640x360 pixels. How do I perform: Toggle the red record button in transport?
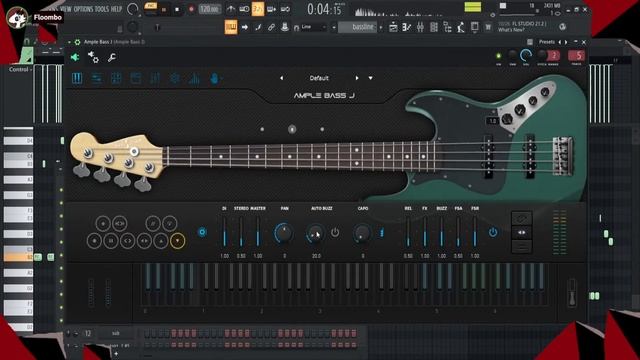click(x=191, y=9)
